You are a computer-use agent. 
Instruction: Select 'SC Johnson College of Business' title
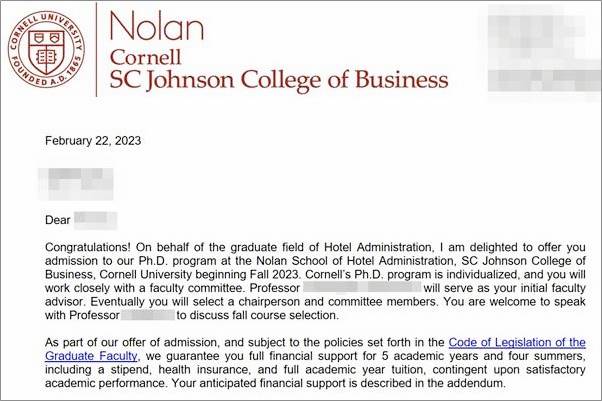(279, 80)
